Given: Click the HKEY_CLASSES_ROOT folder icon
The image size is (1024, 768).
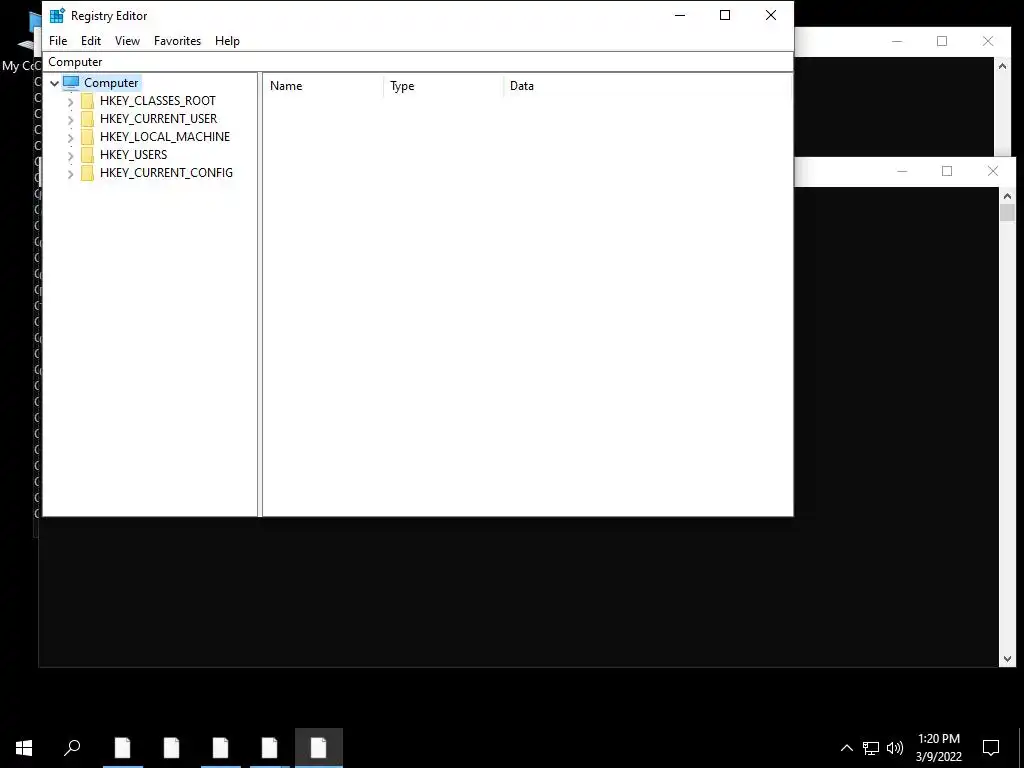Looking at the screenshot, I should [88, 101].
